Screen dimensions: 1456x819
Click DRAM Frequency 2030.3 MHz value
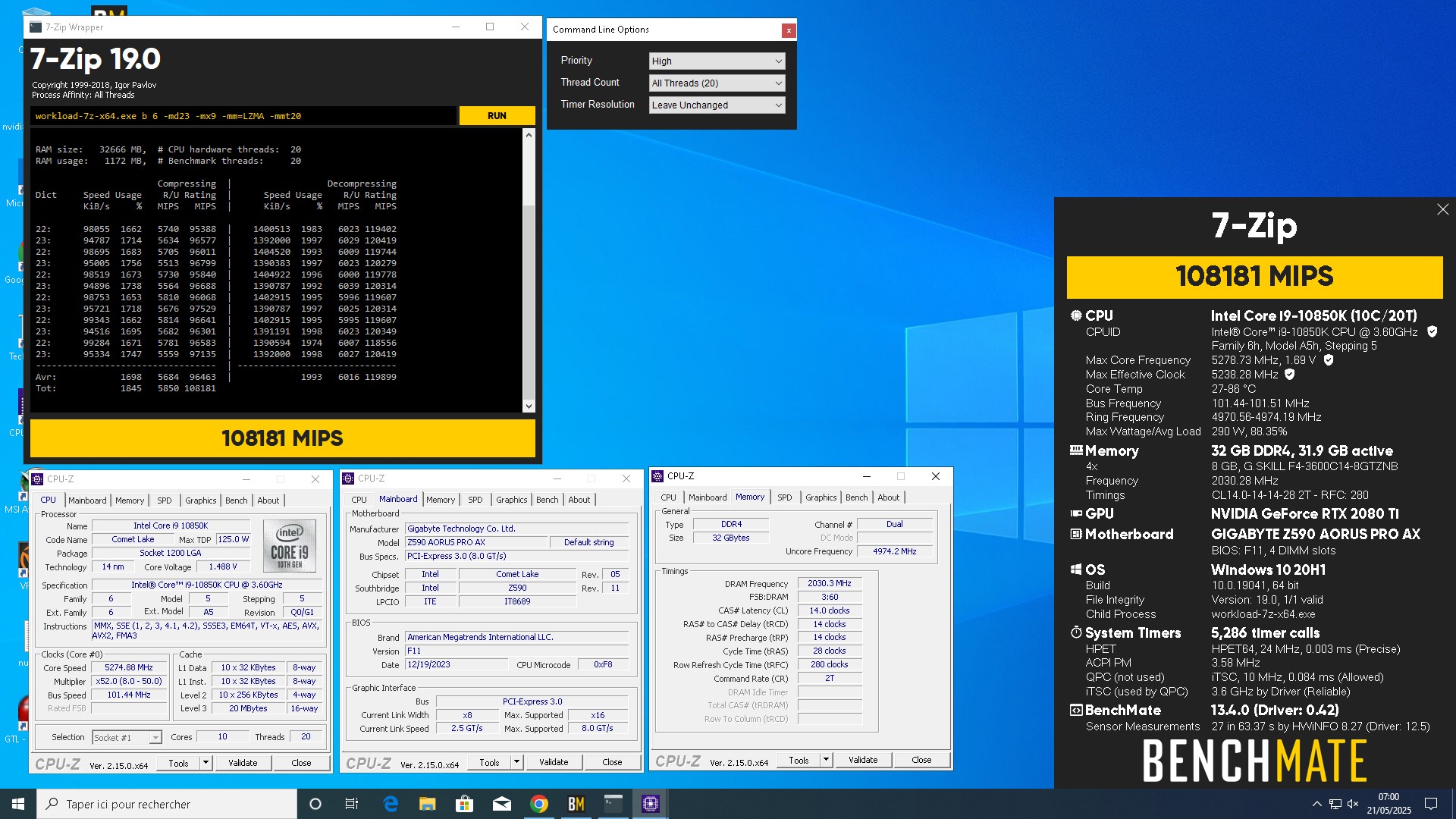click(x=830, y=583)
